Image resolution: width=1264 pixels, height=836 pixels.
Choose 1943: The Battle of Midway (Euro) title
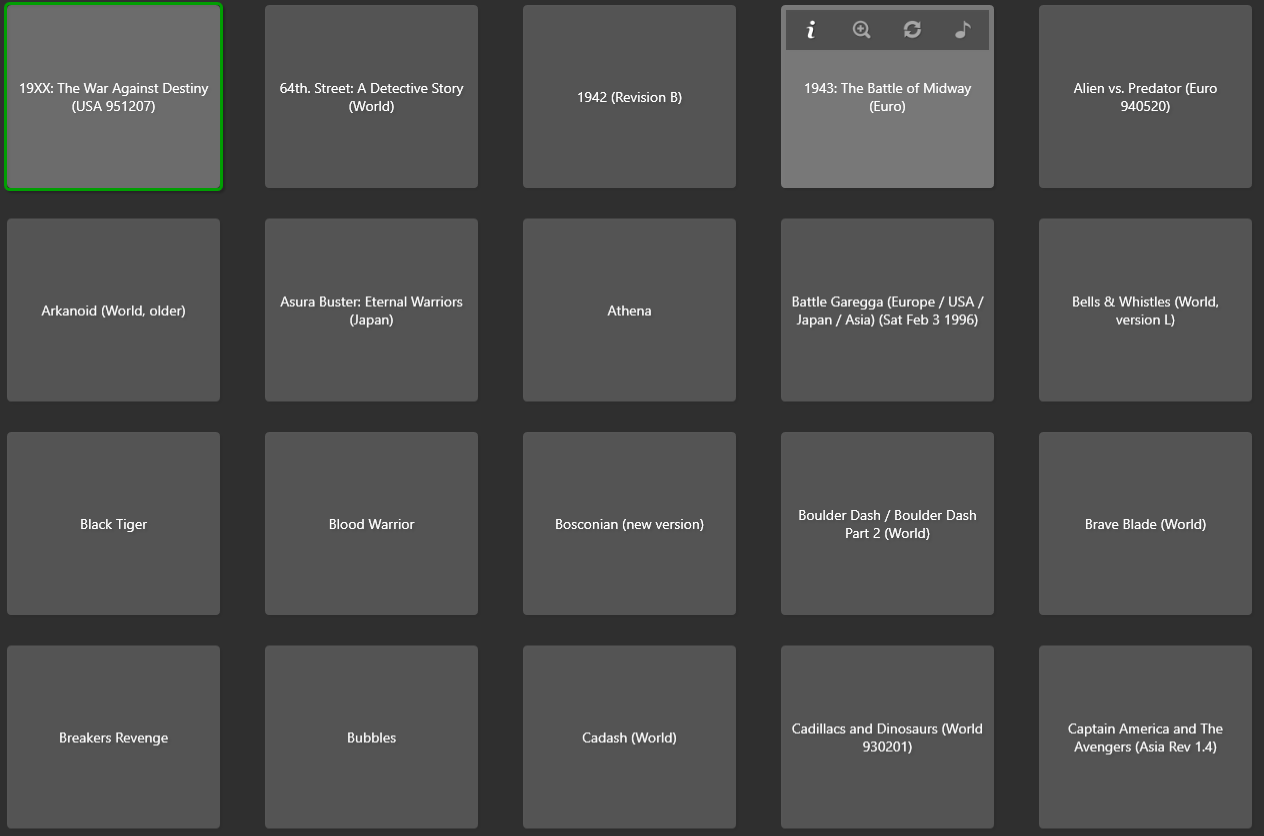pos(887,97)
